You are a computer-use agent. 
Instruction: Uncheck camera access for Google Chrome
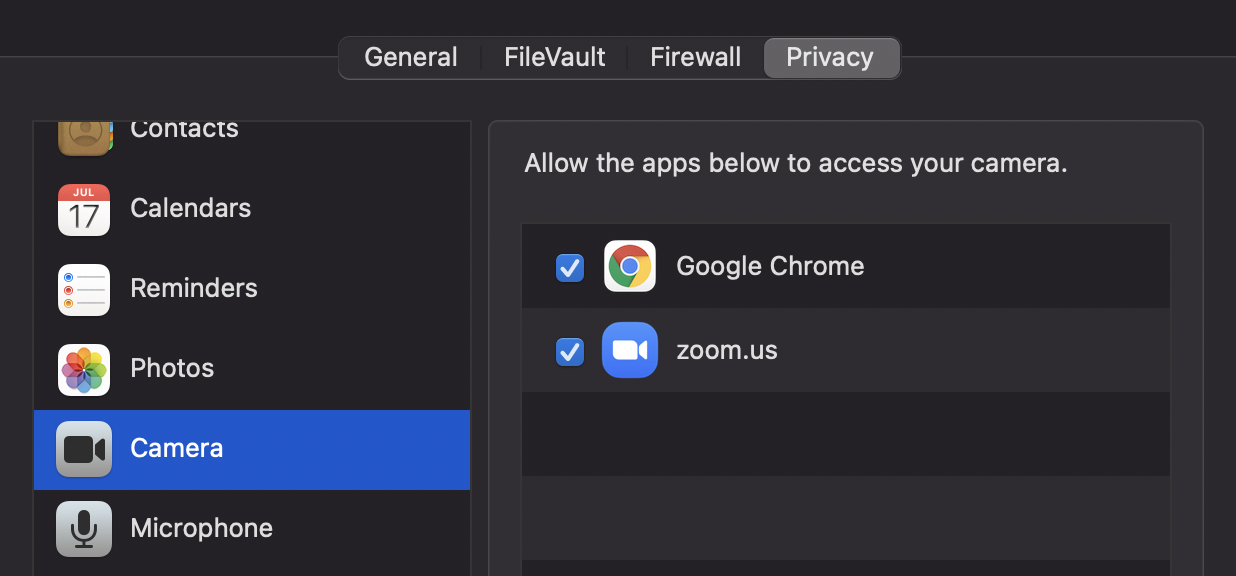click(570, 268)
